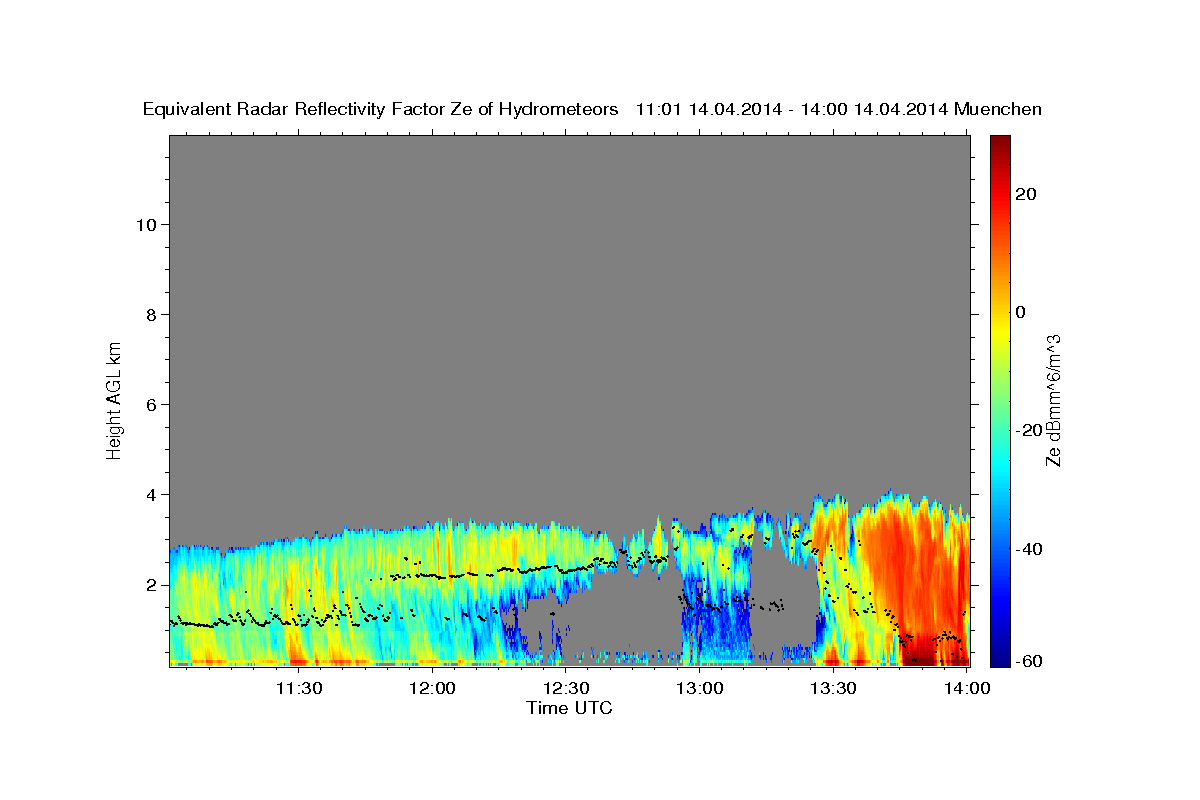Click the '11:30' time tick label
1200x800 pixels.
(x=298, y=688)
